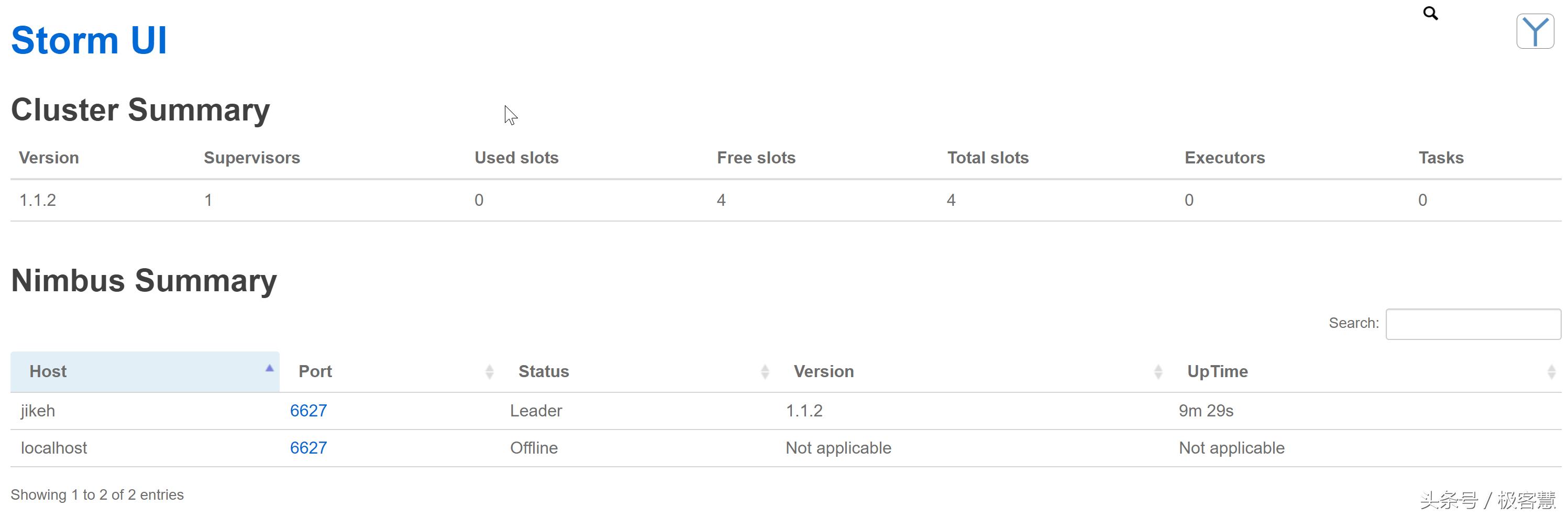
Task: Click the Leader status cell
Action: click(x=536, y=411)
